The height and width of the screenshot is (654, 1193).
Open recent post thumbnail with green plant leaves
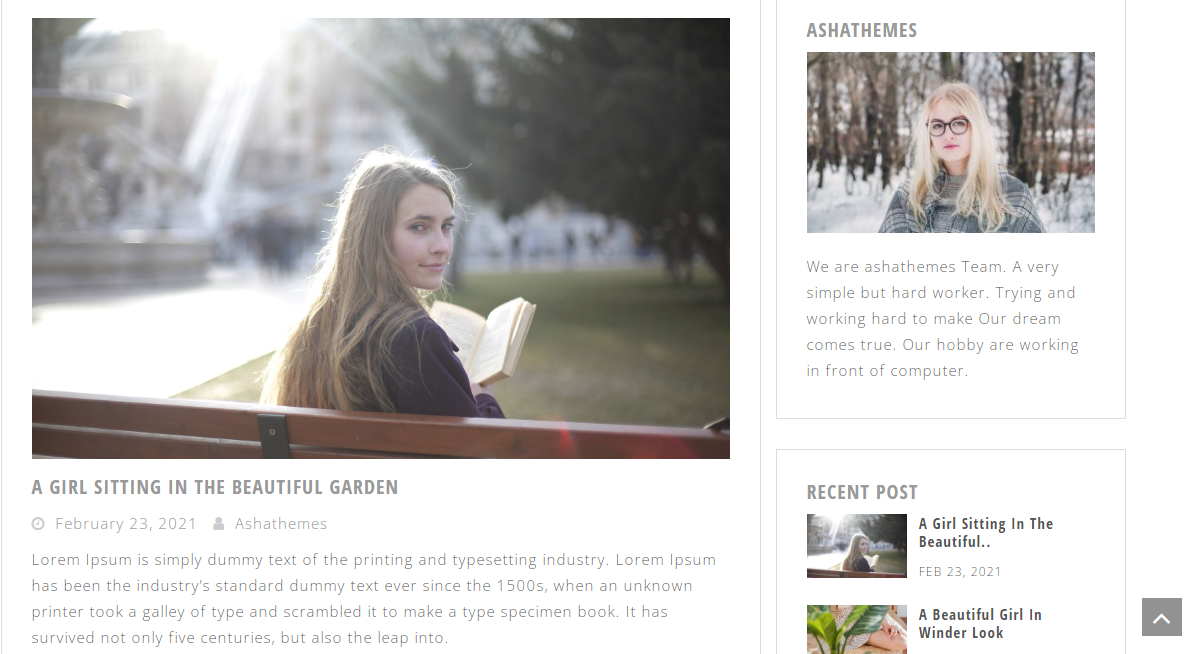857,630
